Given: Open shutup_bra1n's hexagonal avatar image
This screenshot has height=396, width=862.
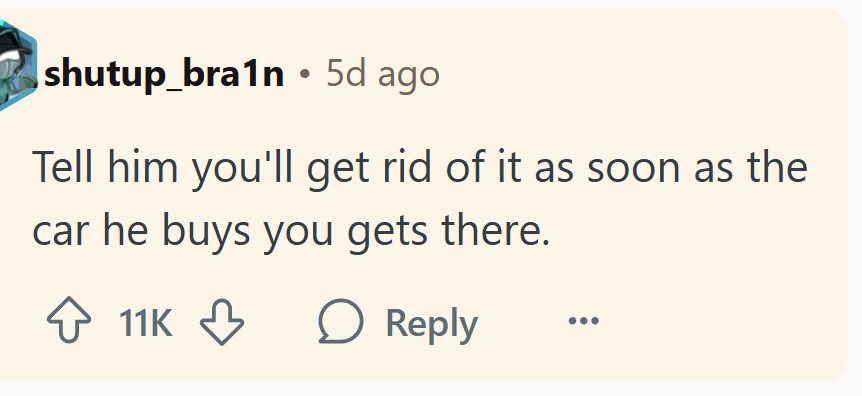Looking at the screenshot, I should point(18,65).
